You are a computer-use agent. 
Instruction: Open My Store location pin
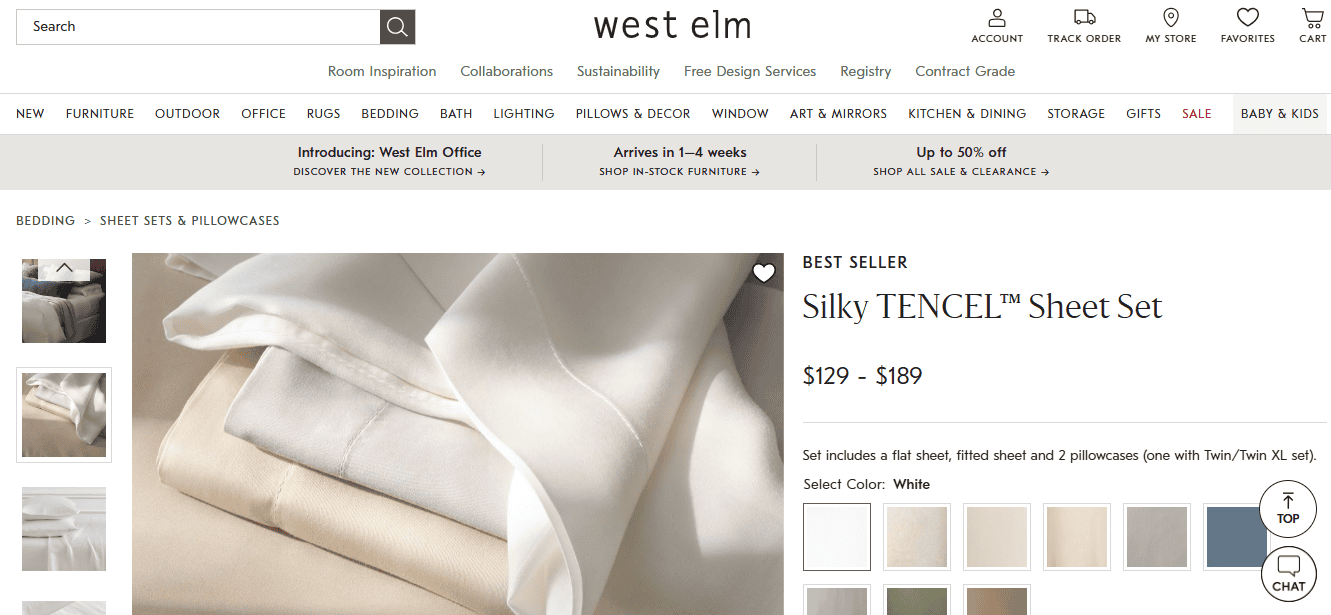point(1171,18)
